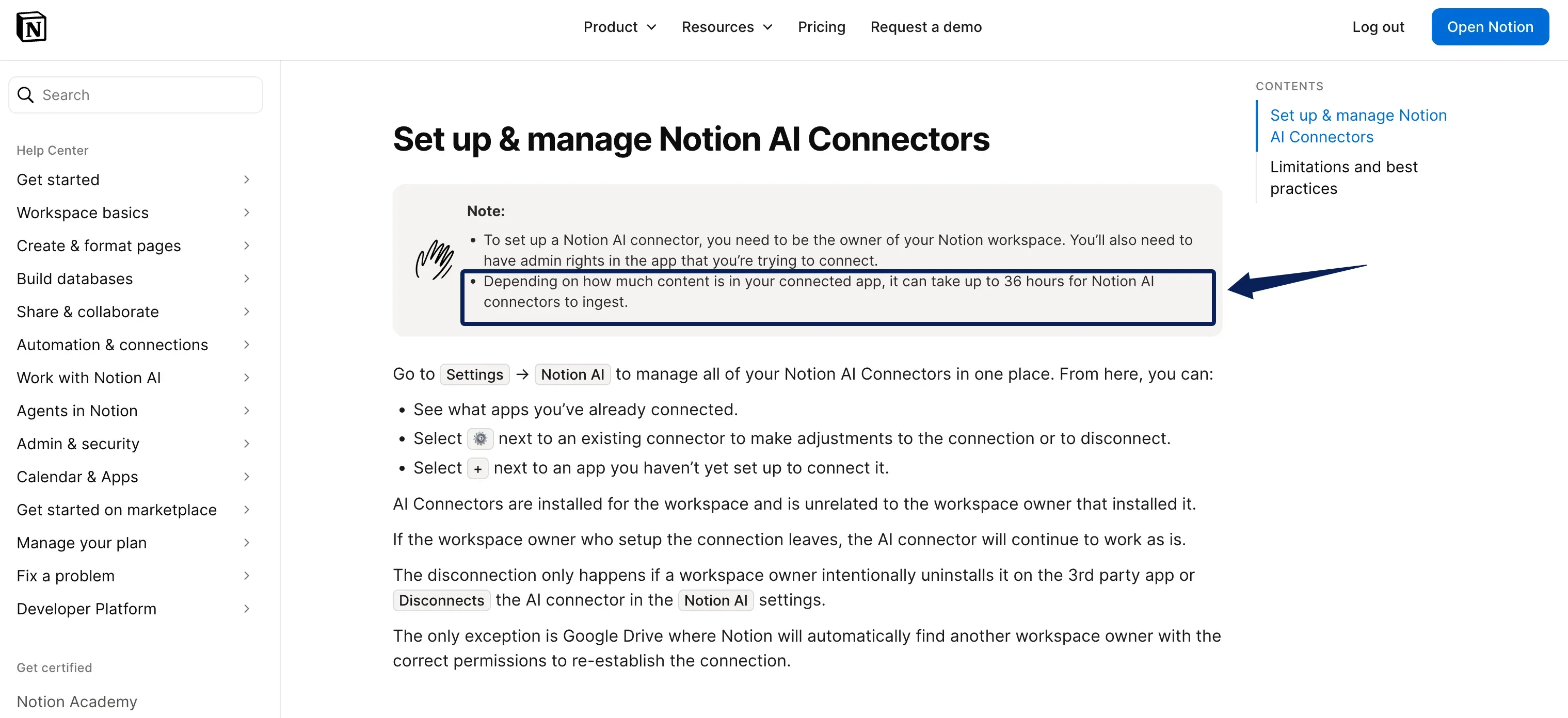Open the Resources dropdown menu

pos(727,27)
